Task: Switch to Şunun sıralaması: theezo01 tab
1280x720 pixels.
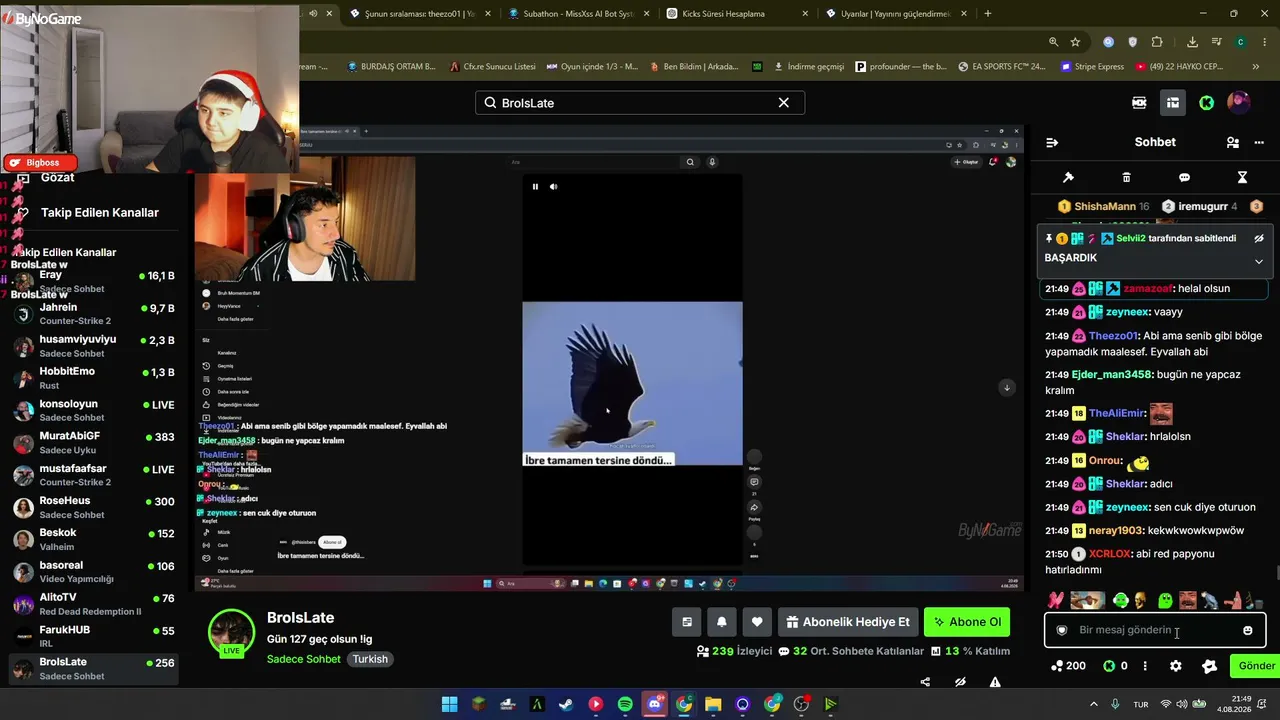Action: click(x=422, y=14)
